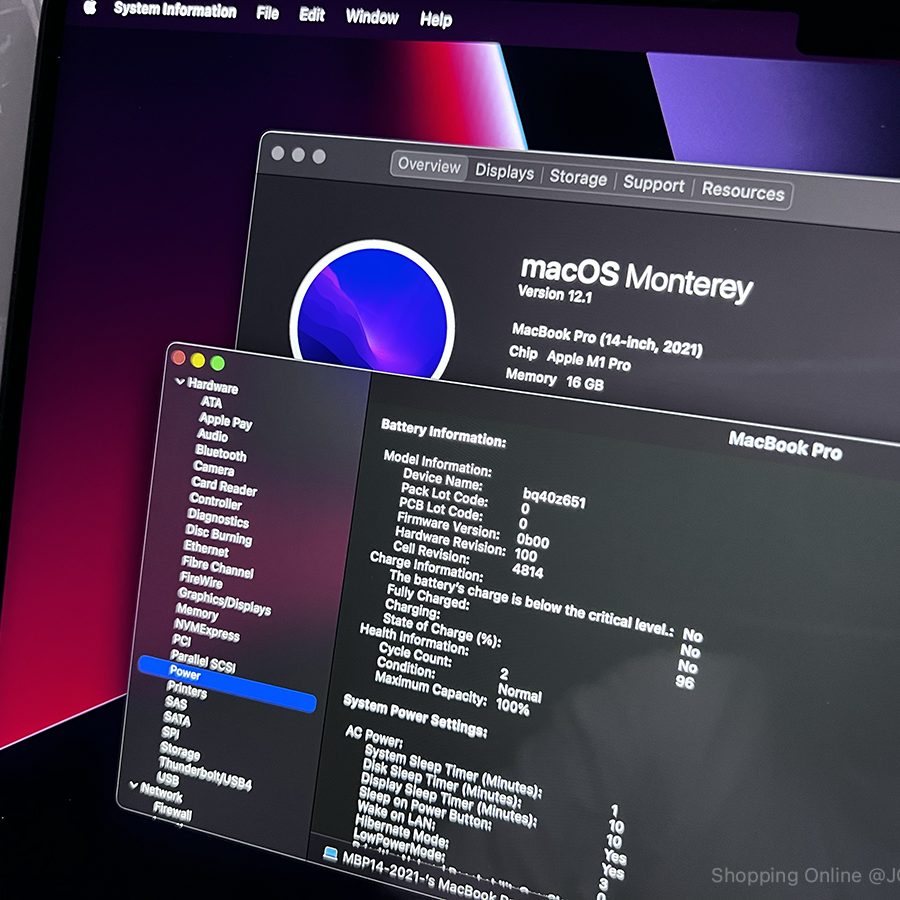
Task: Open the System Information app menu
Action: [x=174, y=10]
